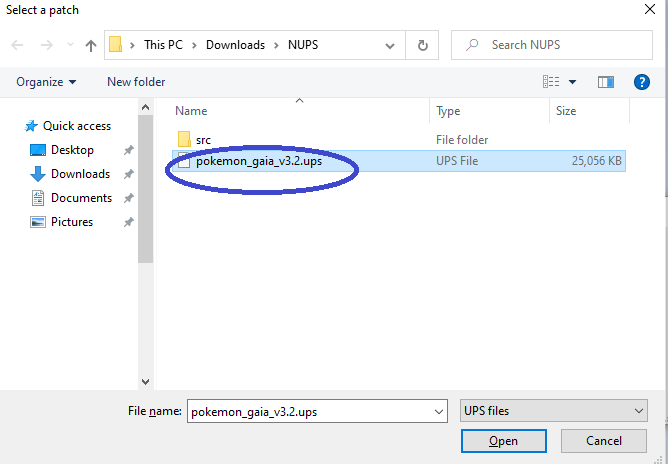Screen dimensions: 668x464
Task: Click Downloads in the breadcrumb path
Action: tap(236, 45)
